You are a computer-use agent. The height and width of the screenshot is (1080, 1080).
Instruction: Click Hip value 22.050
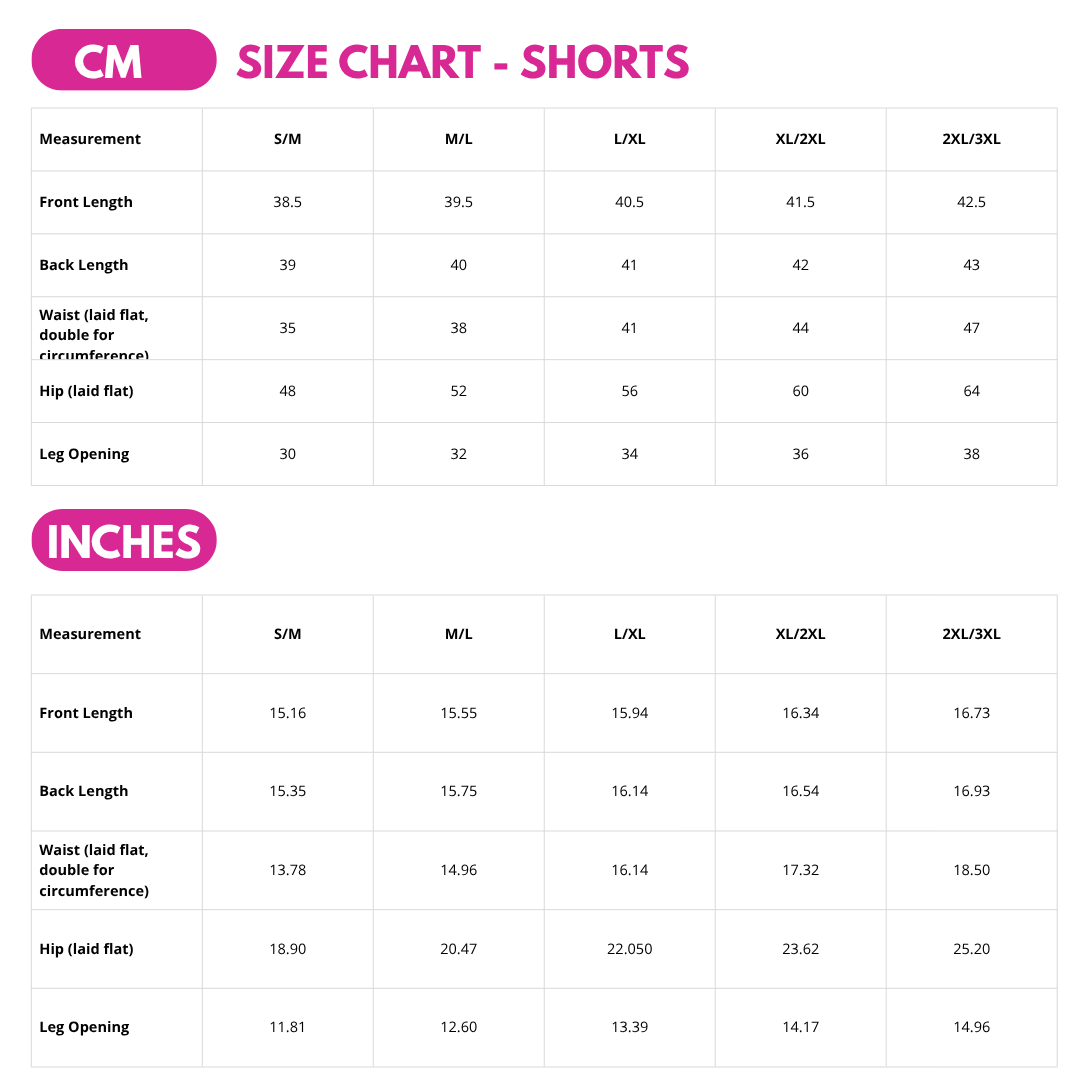(630, 949)
